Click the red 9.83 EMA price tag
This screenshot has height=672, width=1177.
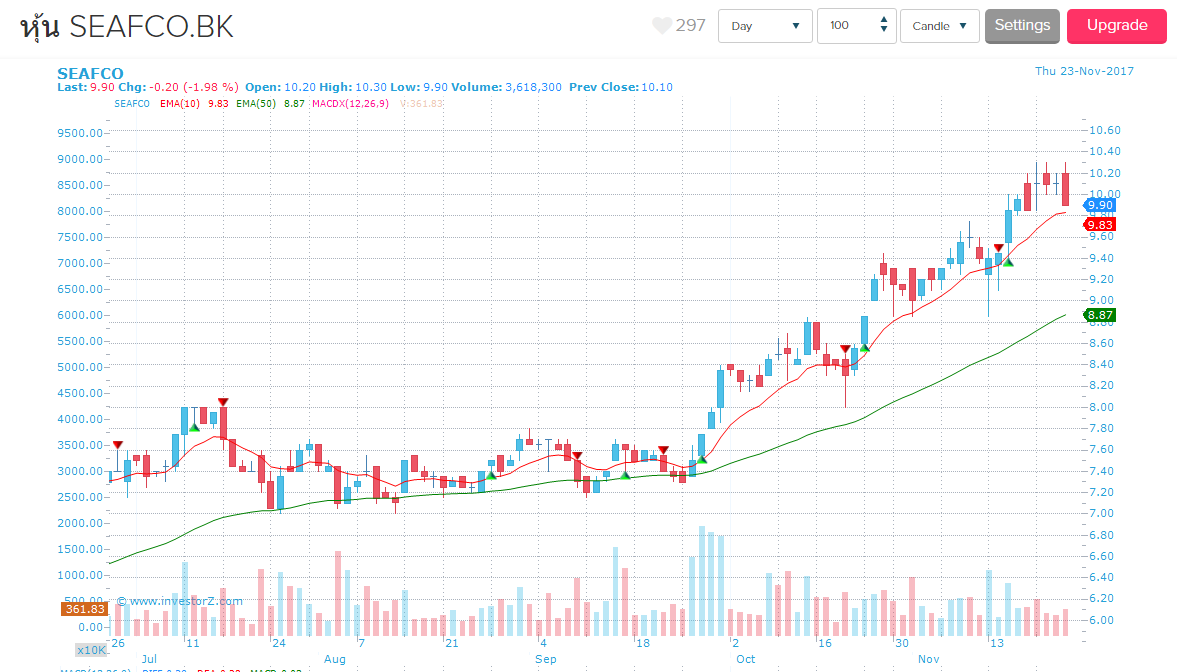(x=1100, y=225)
